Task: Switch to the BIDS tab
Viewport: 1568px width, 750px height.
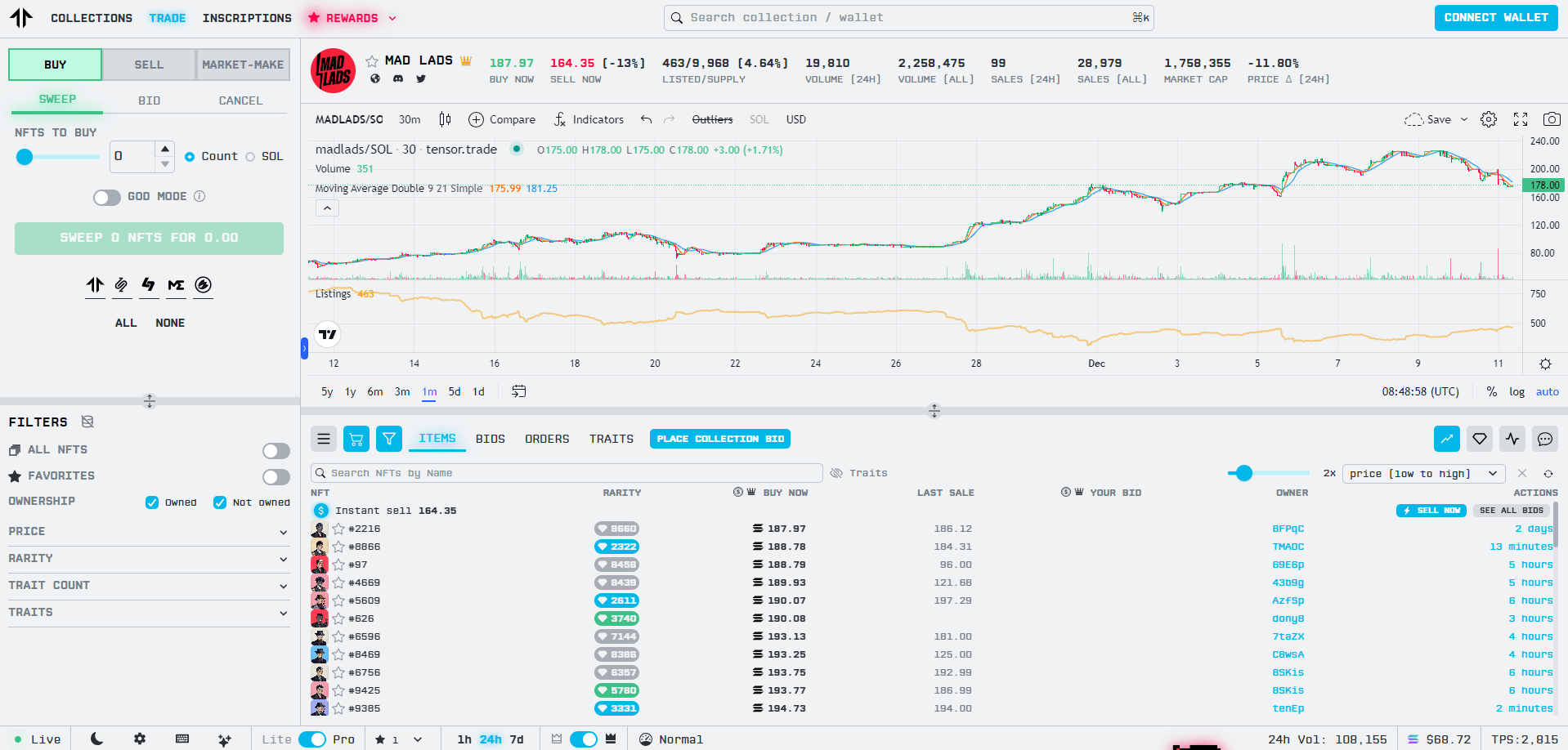Action: (x=491, y=439)
